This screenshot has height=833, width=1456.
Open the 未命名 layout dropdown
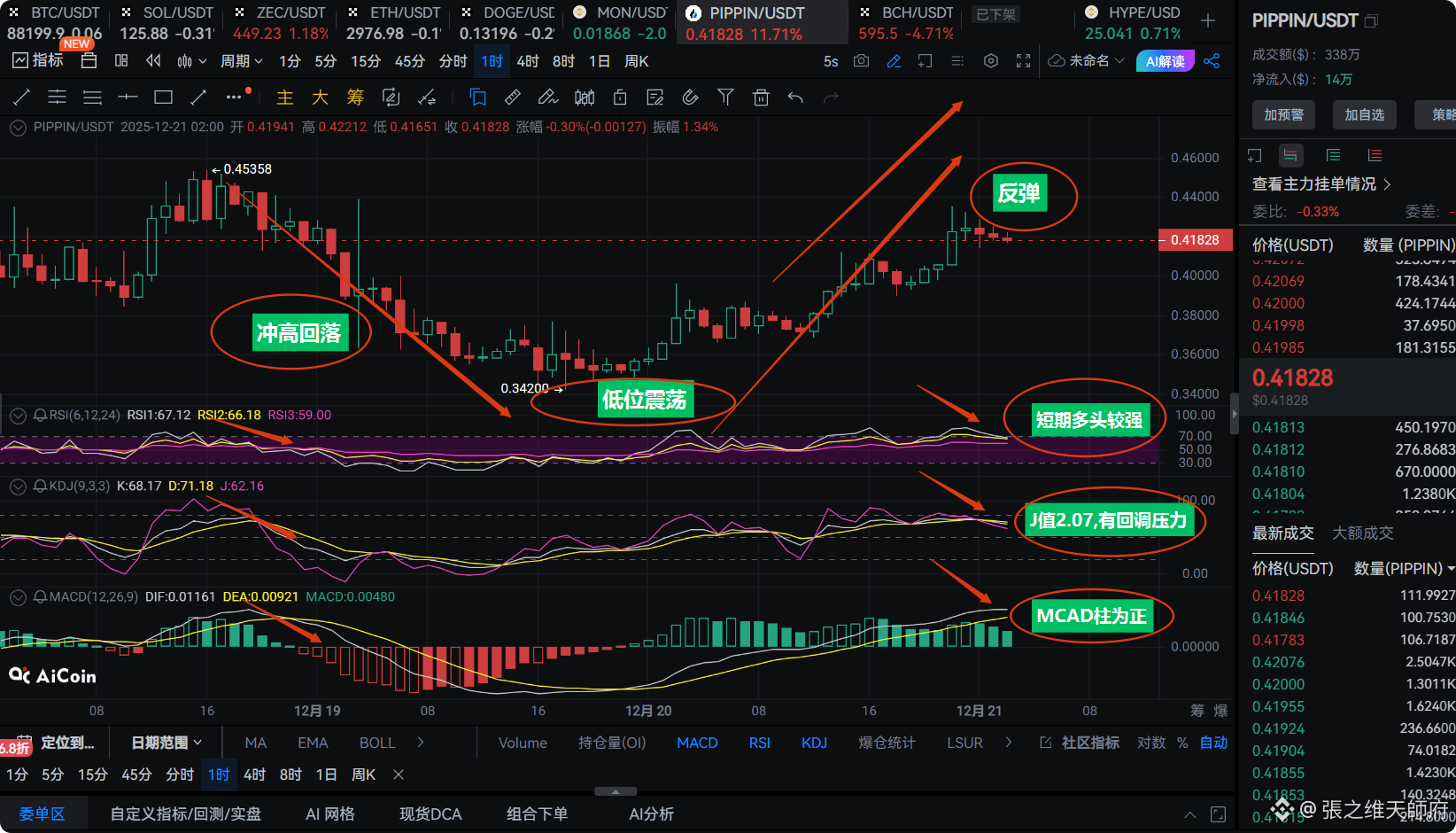(1087, 61)
